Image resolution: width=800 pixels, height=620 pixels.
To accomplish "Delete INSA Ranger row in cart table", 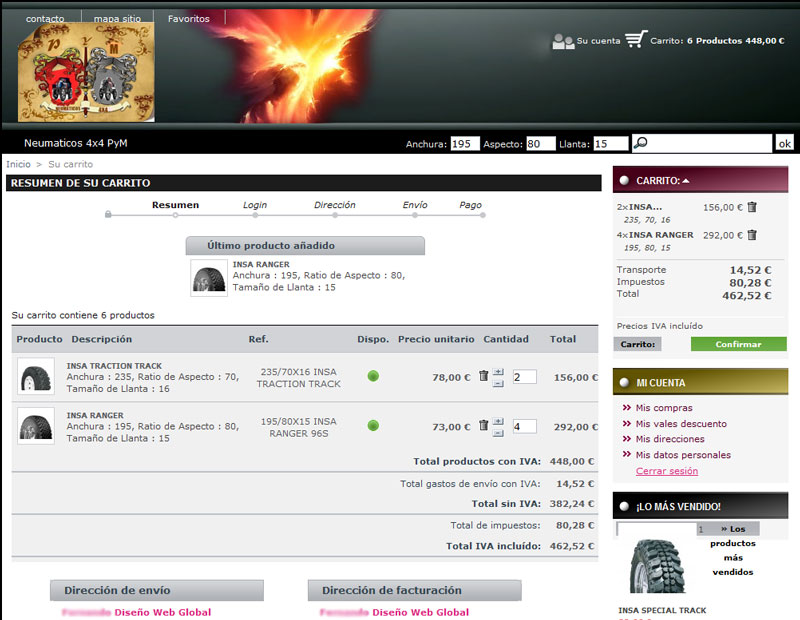I will pos(483,425).
